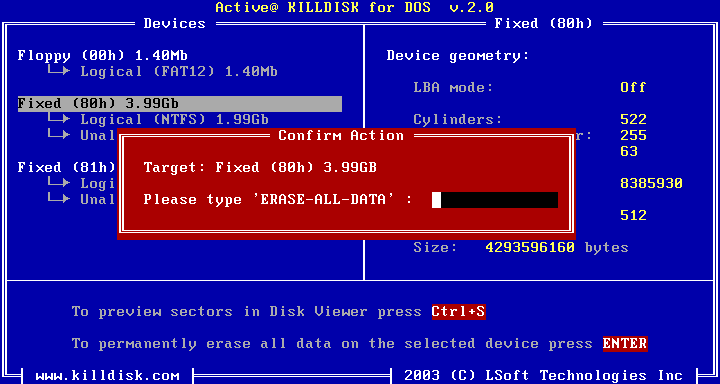Screen dimensions: 720x384
Task: Click the total sectors value 8385930
Action: coord(651,184)
